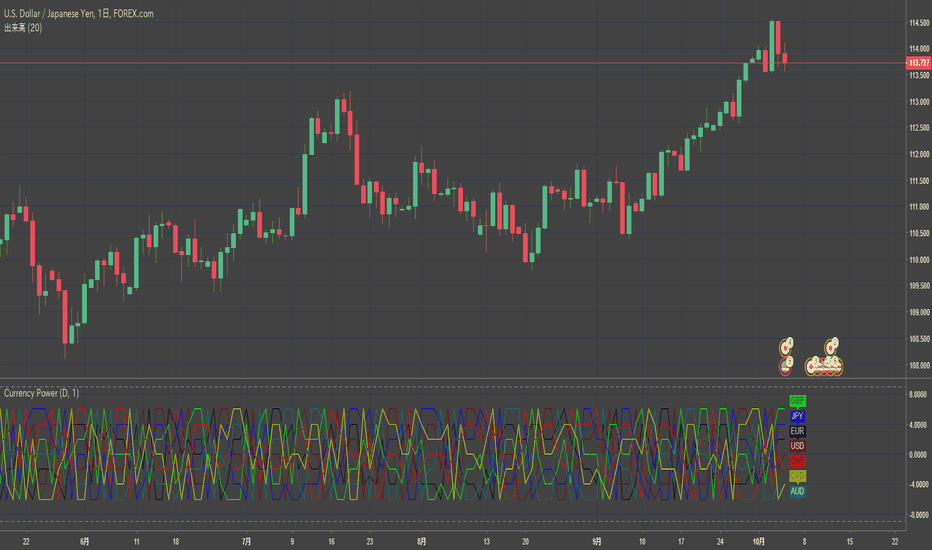The width and height of the screenshot is (932, 550).
Task: Click the 8.0000 indicator scale label
Action: click(918, 394)
